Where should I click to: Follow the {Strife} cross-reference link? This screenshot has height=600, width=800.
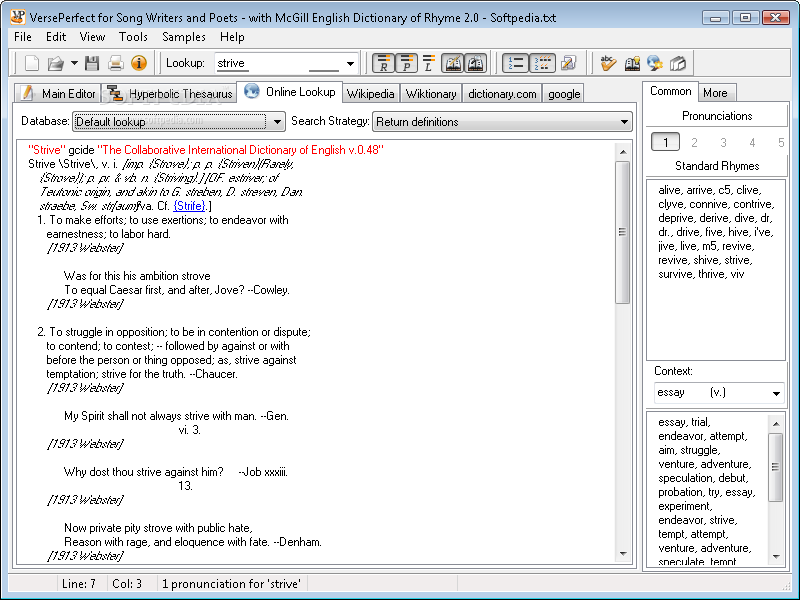[x=189, y=206]
